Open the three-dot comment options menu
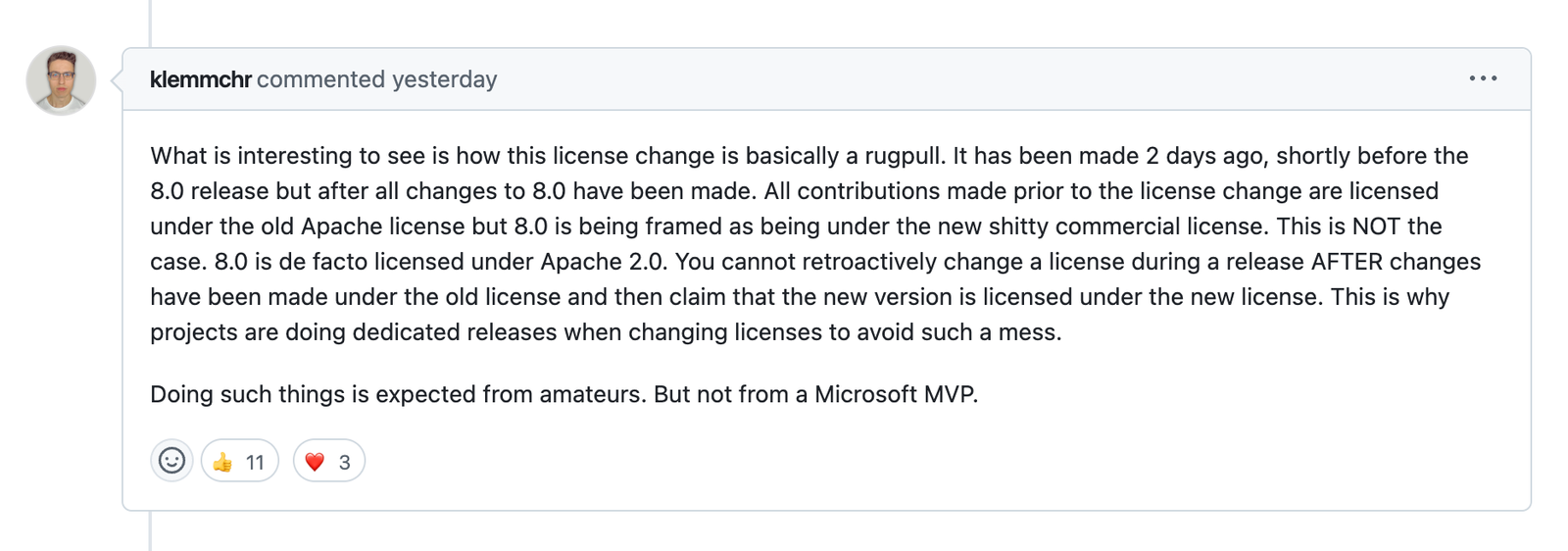 1483,78
